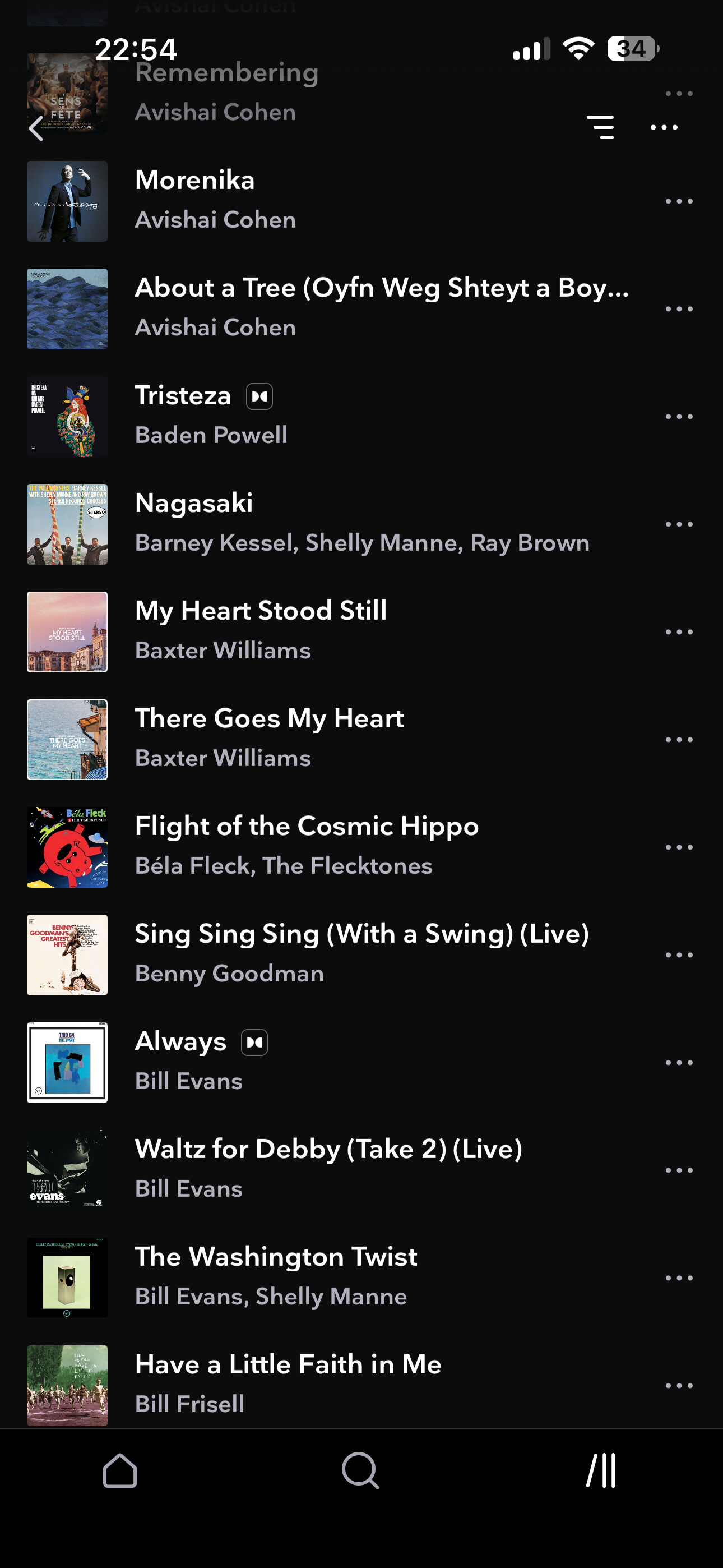Screen dimensions: 723x1568
Task: Open the top bar three-dot menu
Action: pyautogui.click(x=664, y=127)
